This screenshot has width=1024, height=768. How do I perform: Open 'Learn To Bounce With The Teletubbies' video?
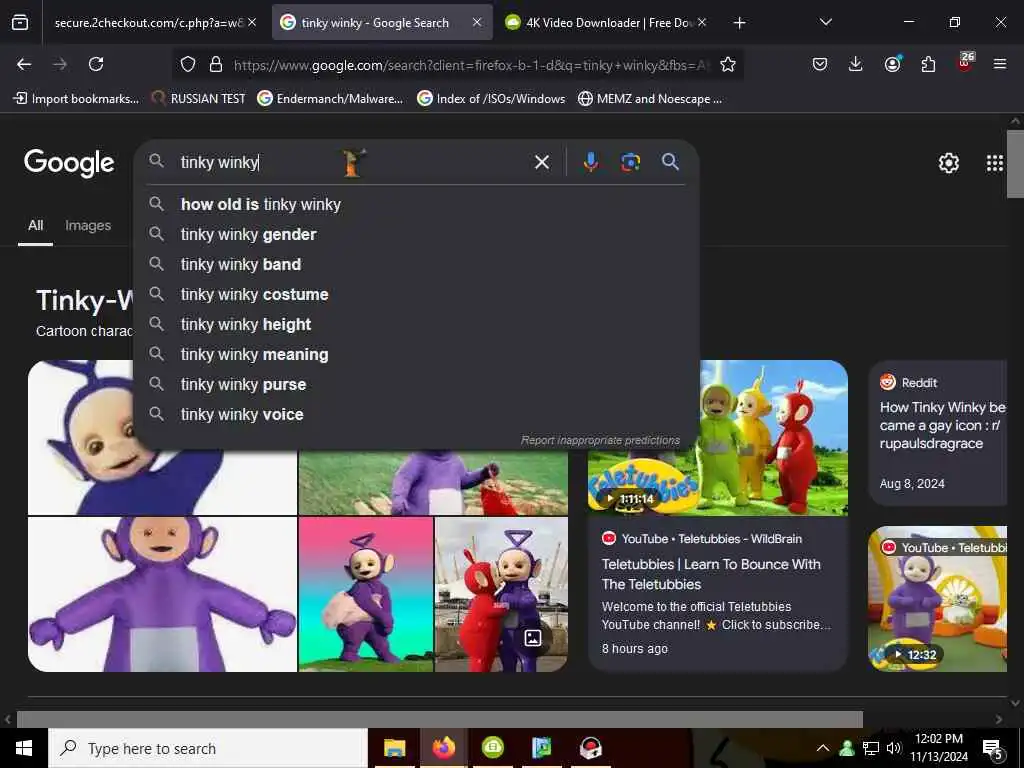[711, 574]
